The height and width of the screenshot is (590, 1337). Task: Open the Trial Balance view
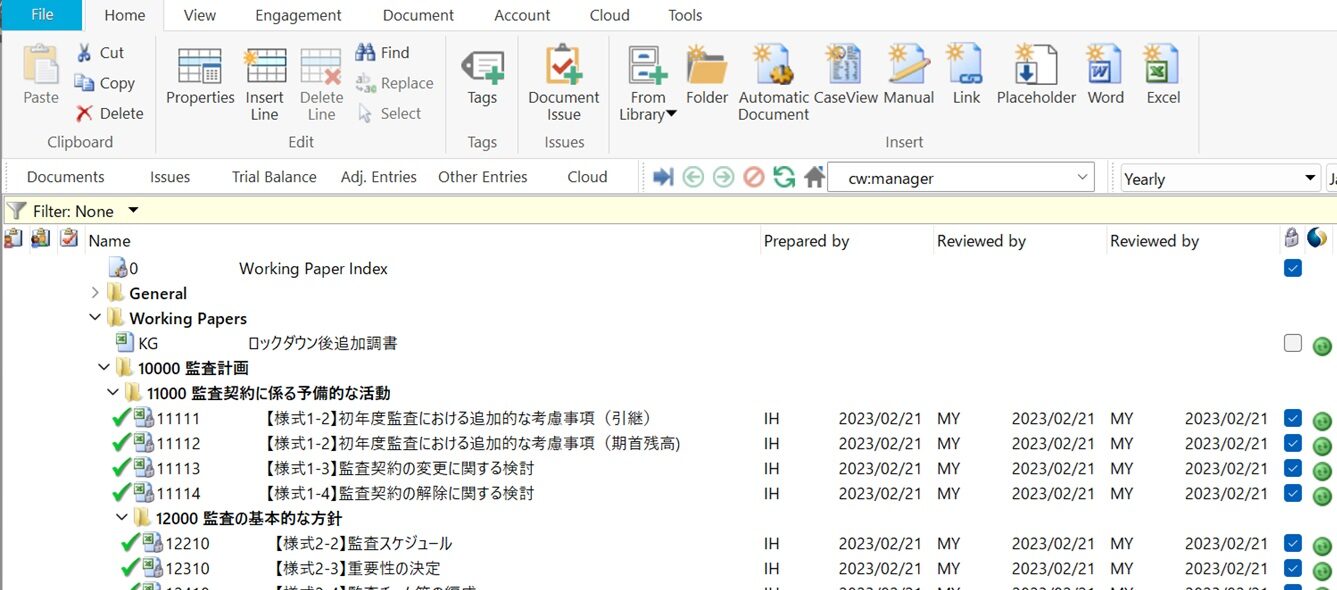(273, 176)
